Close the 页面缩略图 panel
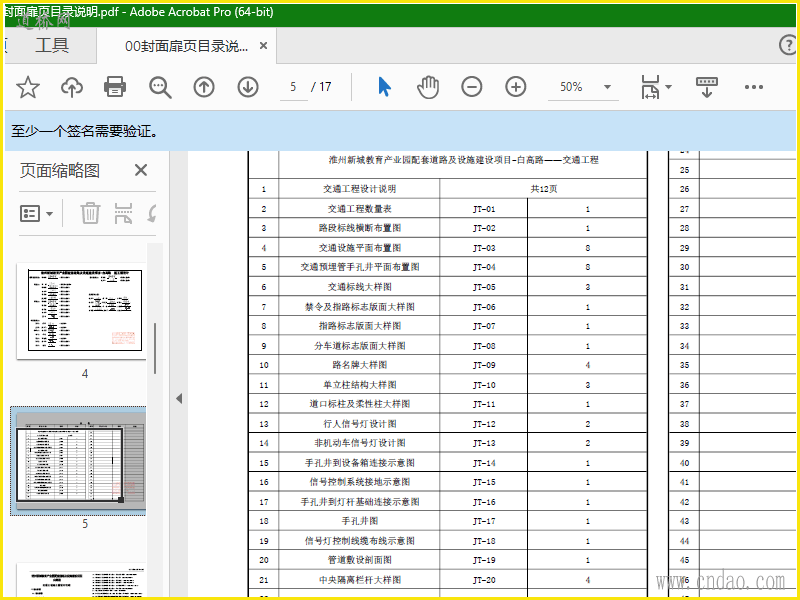Image resolution: width=800 pixels, height=600 pixels. point(141,170)
